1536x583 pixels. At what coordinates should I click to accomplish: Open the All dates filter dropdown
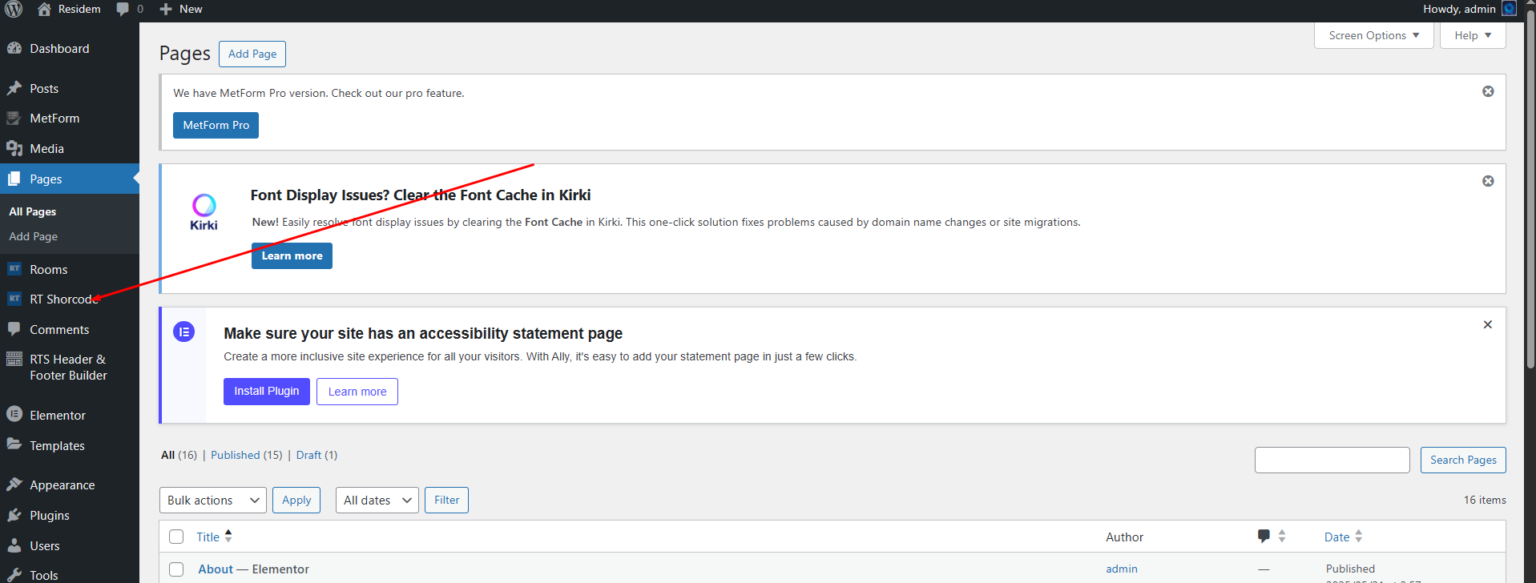[x=376, y=499]
